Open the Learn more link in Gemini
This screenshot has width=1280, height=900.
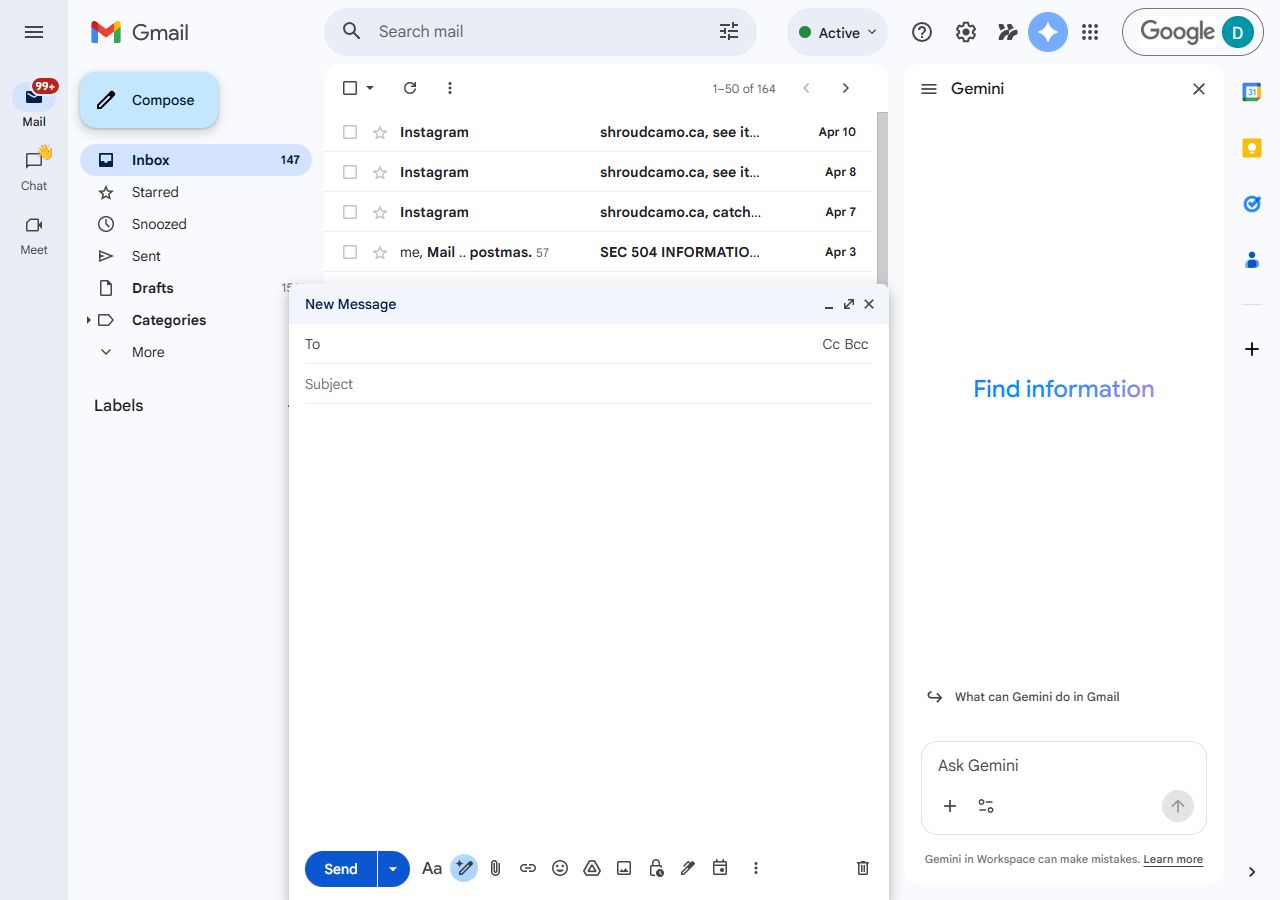point(1173,859)
